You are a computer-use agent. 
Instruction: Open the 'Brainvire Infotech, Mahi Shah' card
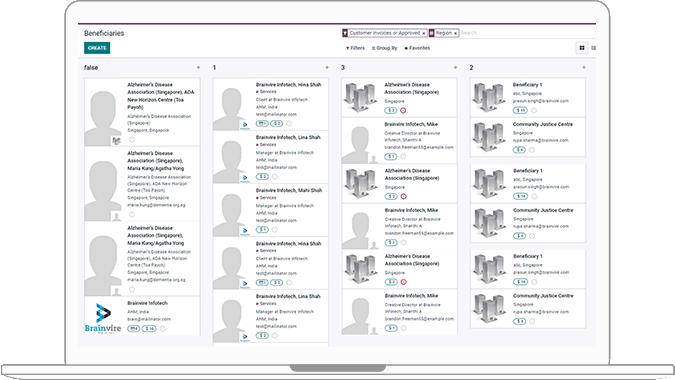click(270, 210)
